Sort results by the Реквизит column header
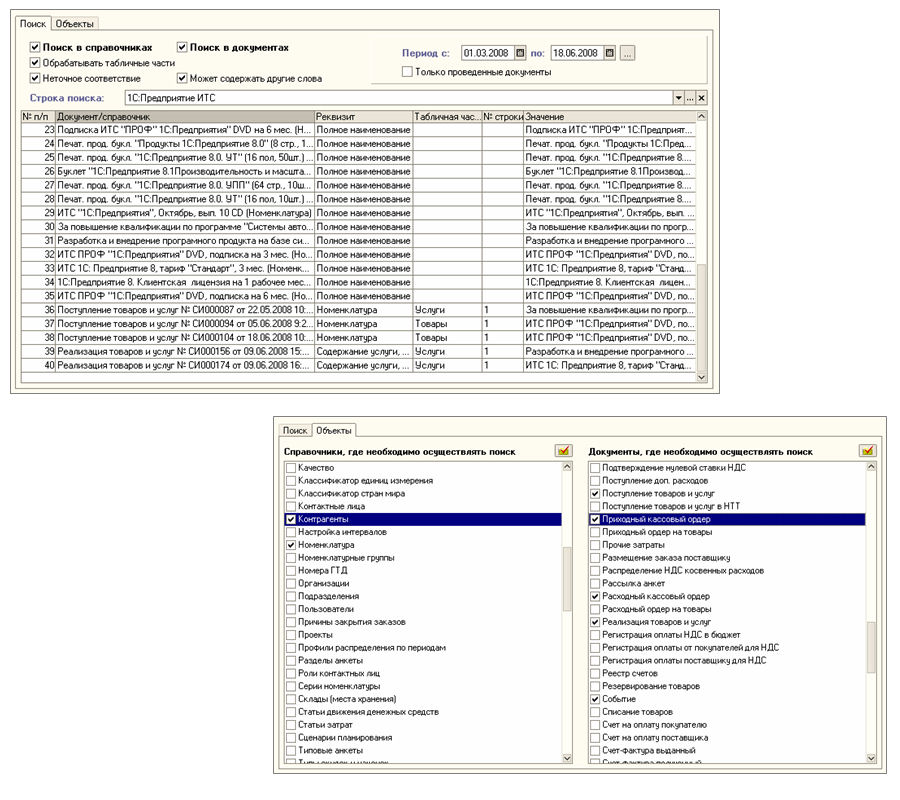The image size is (900, 800). click(363, 116)
